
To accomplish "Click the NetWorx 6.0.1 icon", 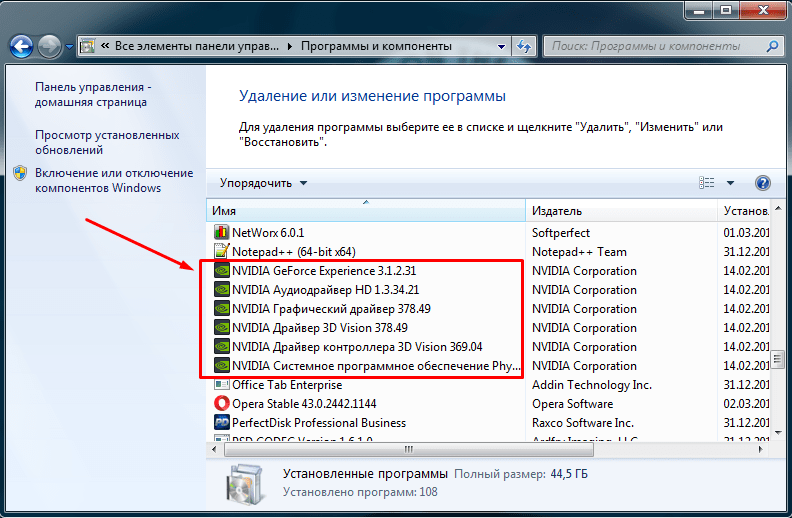I will coord(221,232).
